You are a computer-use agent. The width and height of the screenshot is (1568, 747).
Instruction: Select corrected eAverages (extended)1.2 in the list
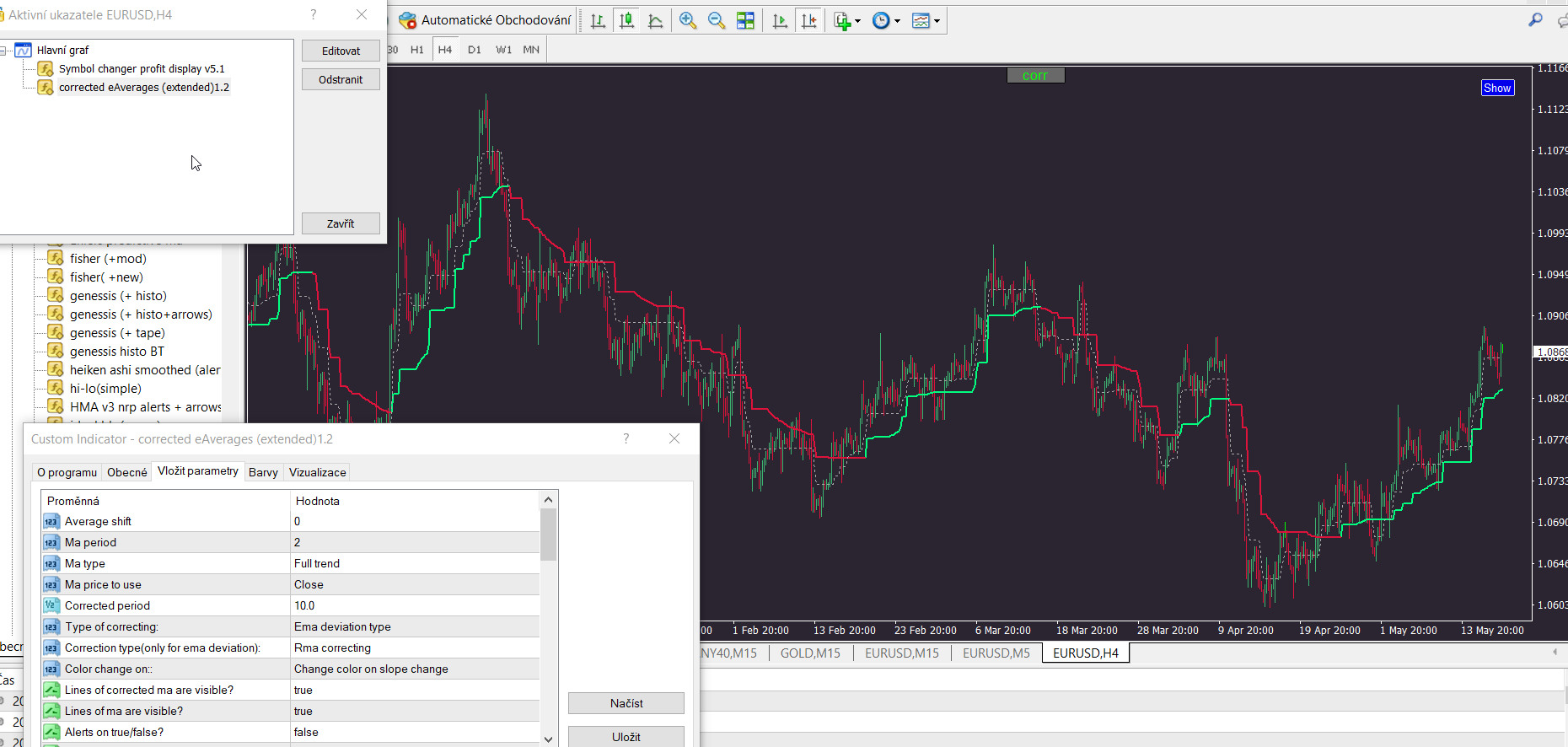coord(144,88)
